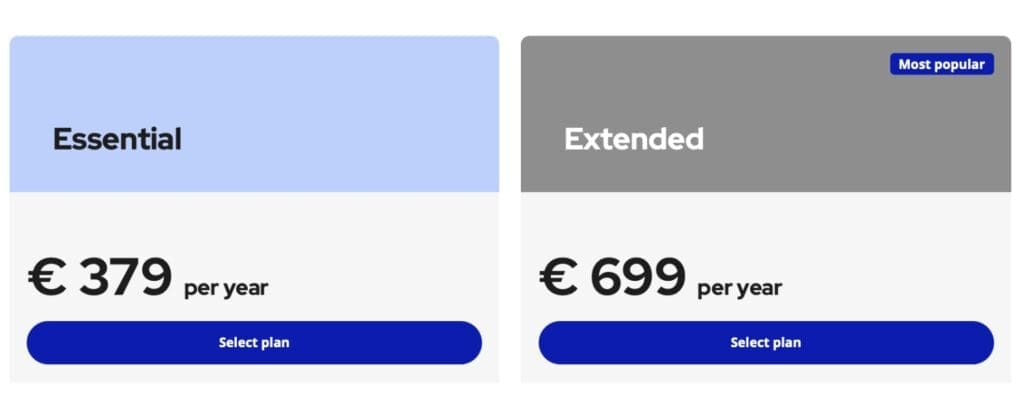Click the Essential plan heading

click(117, 139)
